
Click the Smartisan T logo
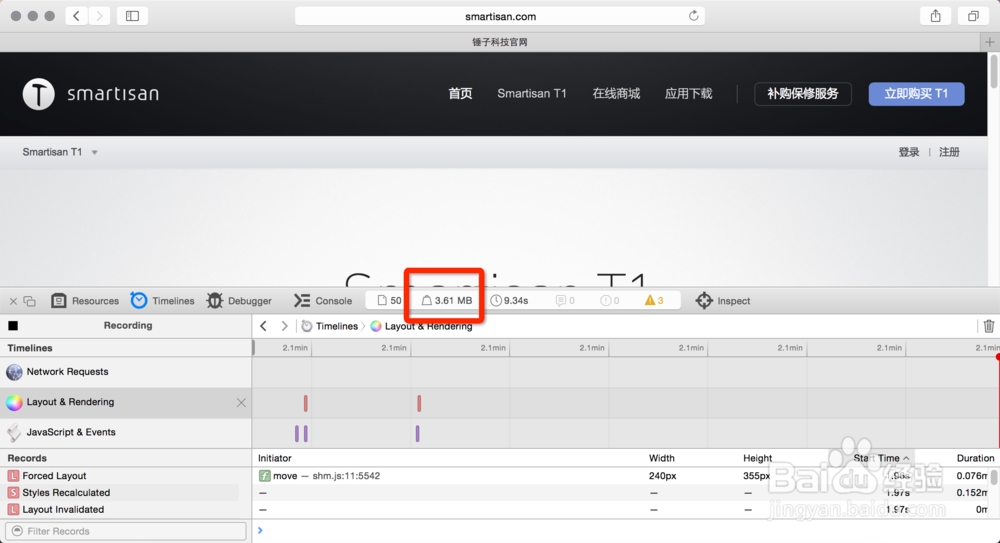[x=38, y=94]
